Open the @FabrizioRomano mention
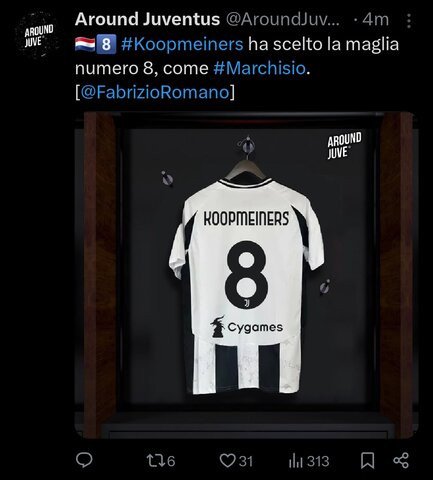Screen dimensions: 433x480 coord(155,92)
